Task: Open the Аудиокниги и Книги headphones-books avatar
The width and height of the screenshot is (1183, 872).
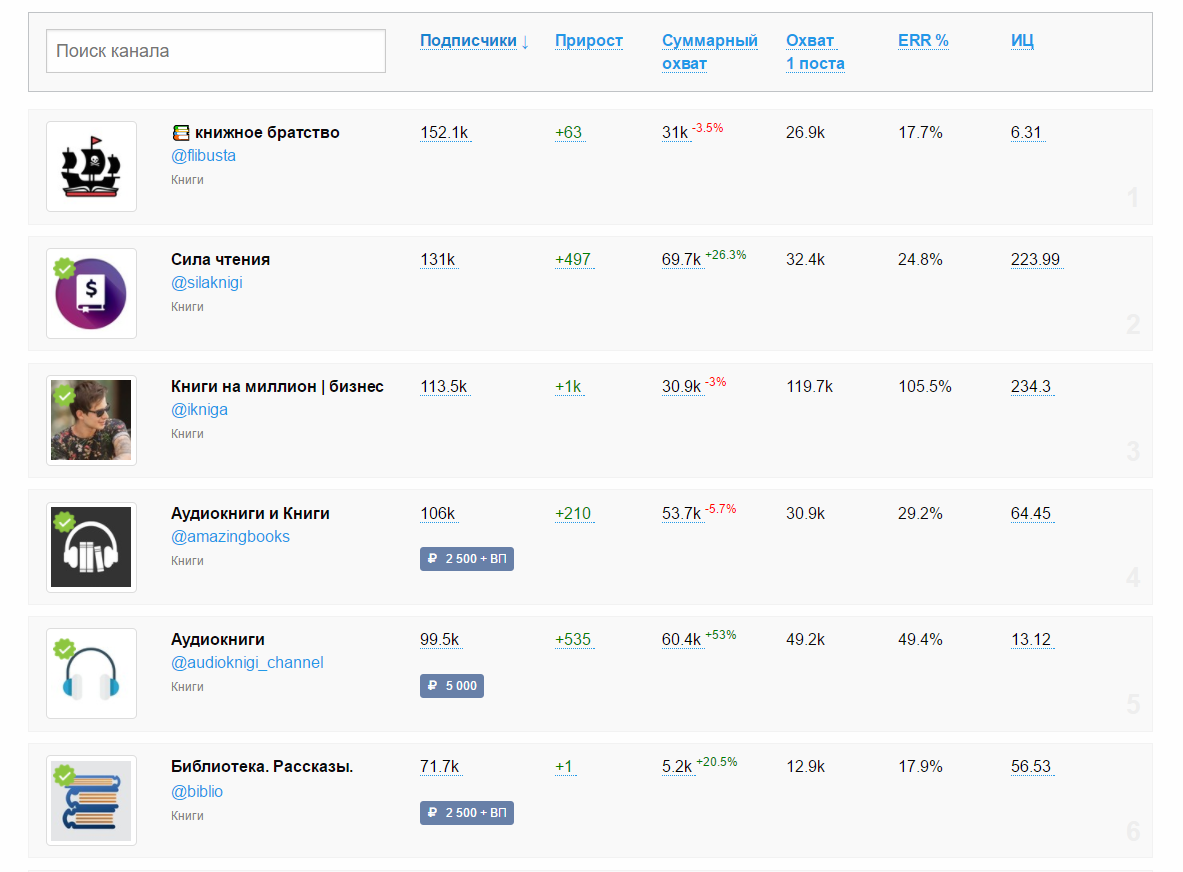Action: [x=91, y=547]
